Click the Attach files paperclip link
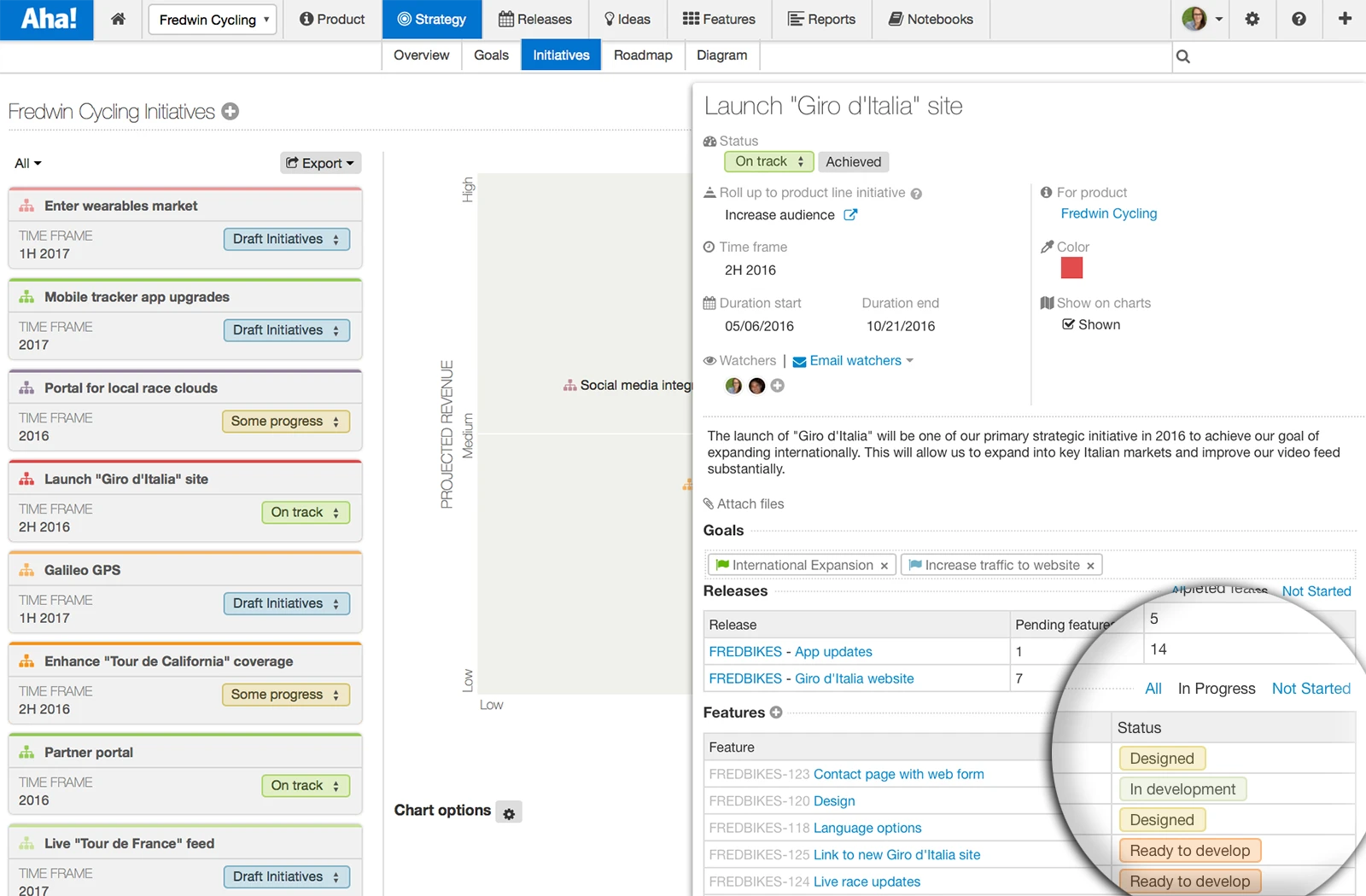1366x896 pixels. tap(744, 503)
